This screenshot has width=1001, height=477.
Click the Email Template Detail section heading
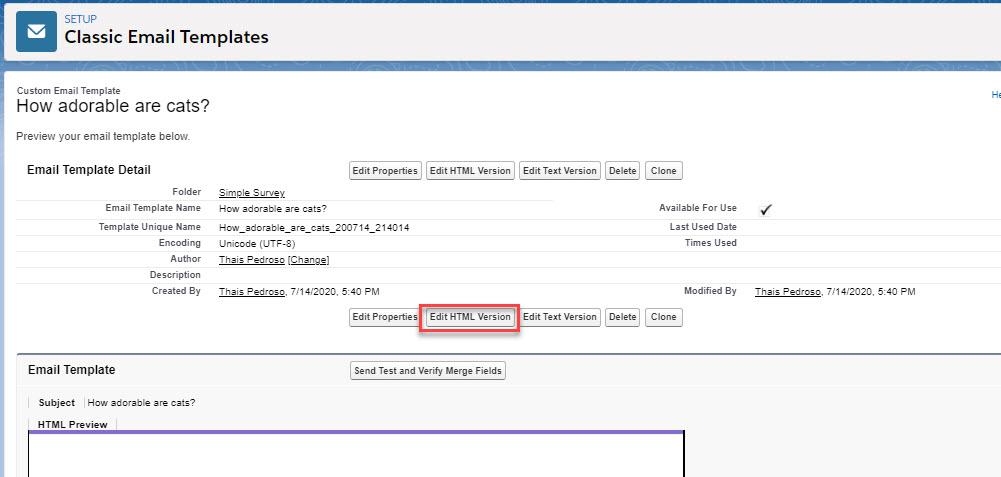pyautogui.click(x=89, y=170)
